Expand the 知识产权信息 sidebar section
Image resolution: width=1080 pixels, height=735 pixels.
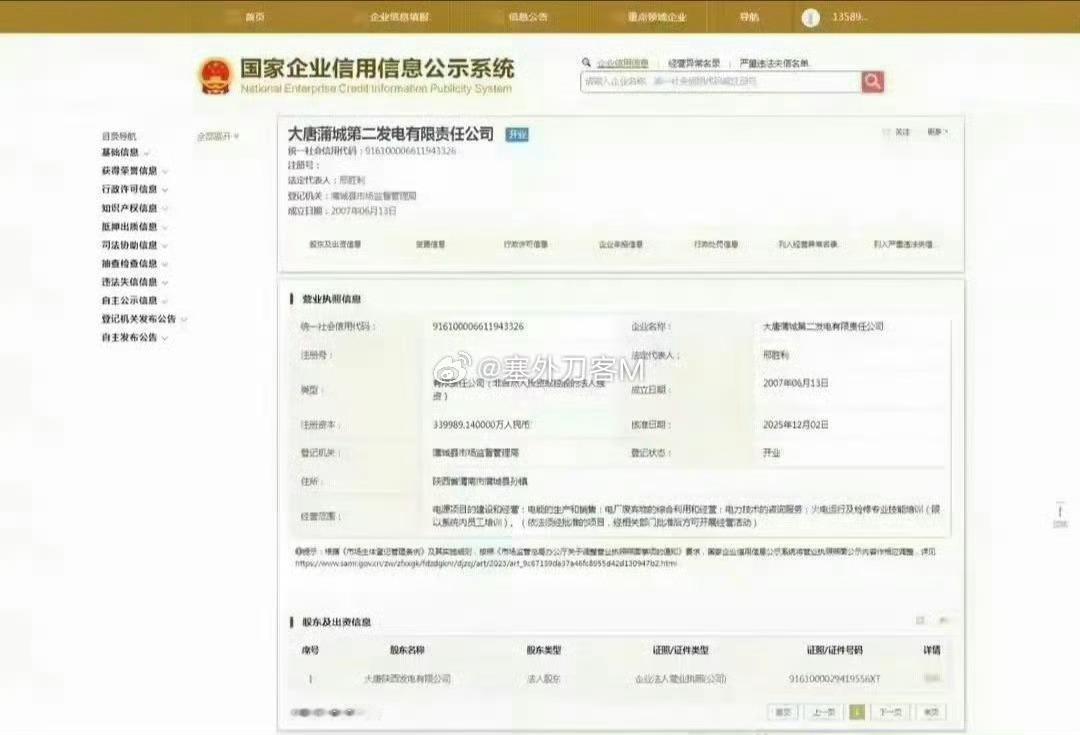pos(134,208)
